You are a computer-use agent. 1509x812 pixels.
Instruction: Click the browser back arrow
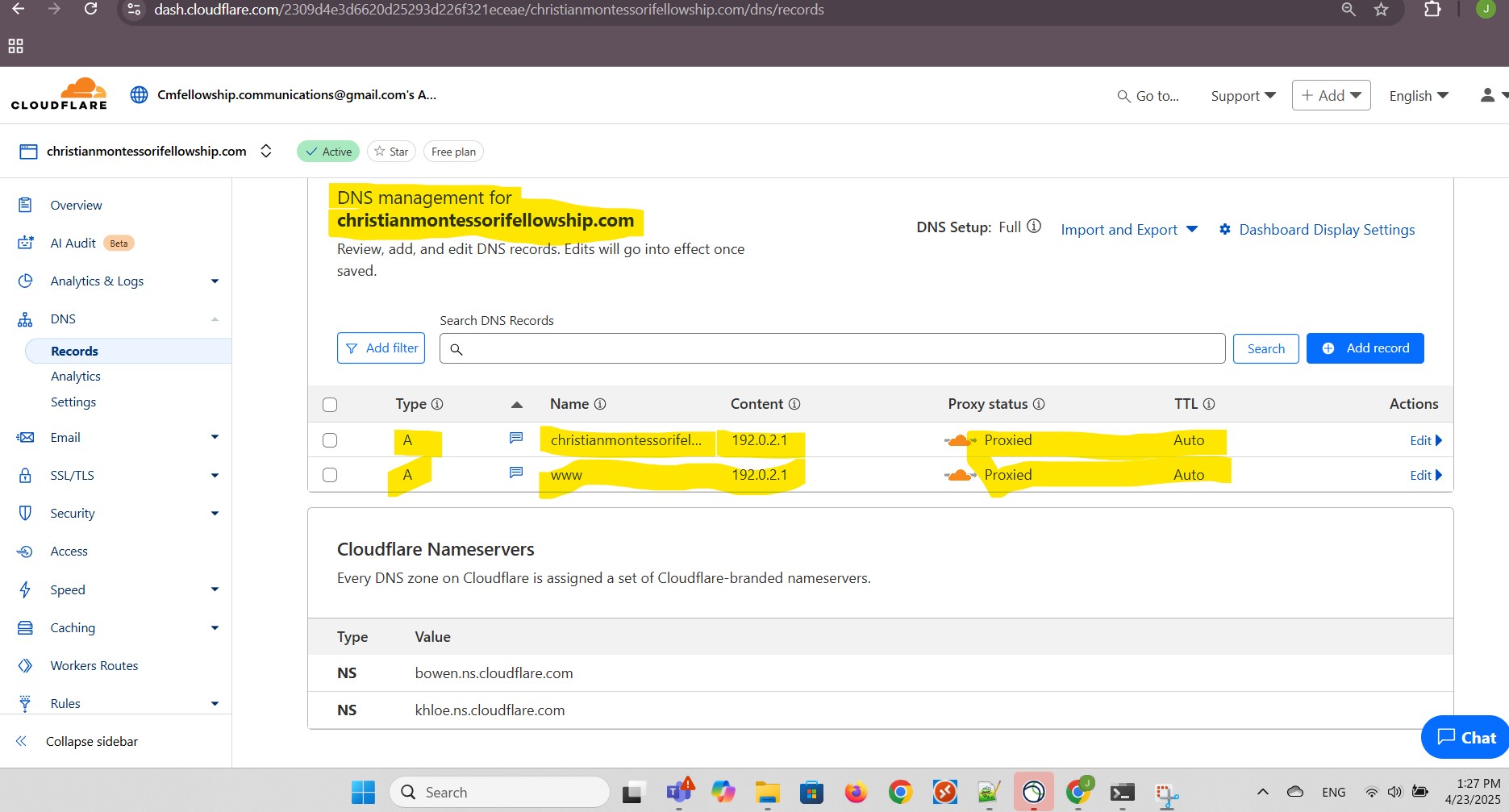pos(18,9)
